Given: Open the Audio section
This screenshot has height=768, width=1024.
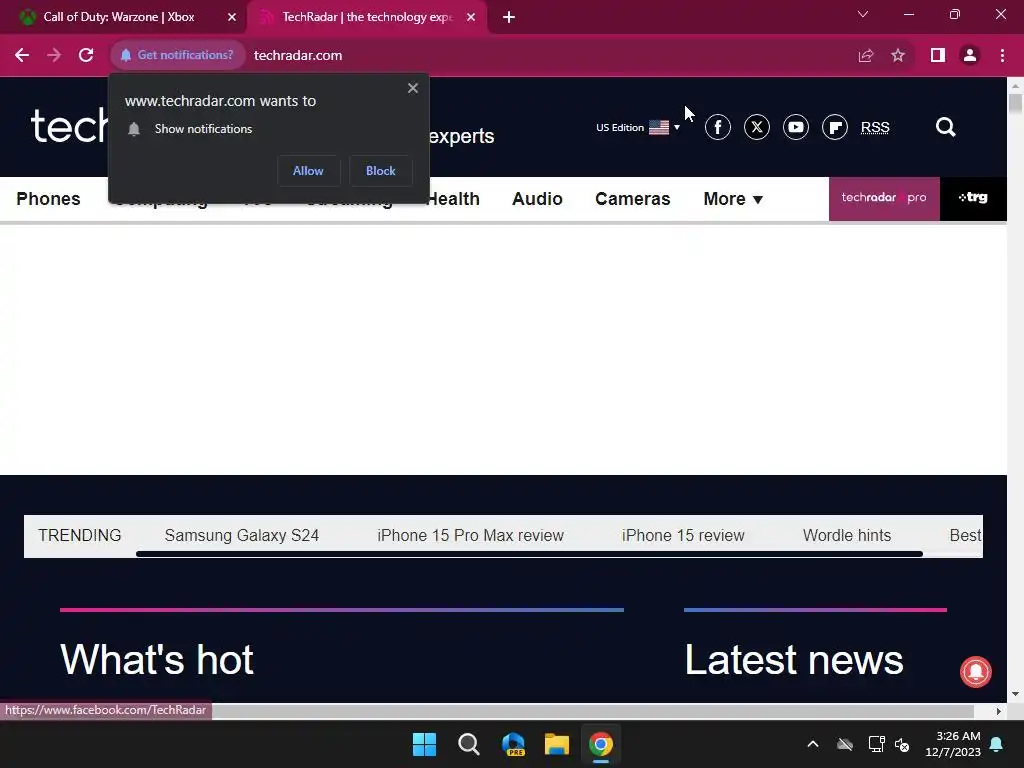Looking at the screenshot, I should (x=537, y=199).
